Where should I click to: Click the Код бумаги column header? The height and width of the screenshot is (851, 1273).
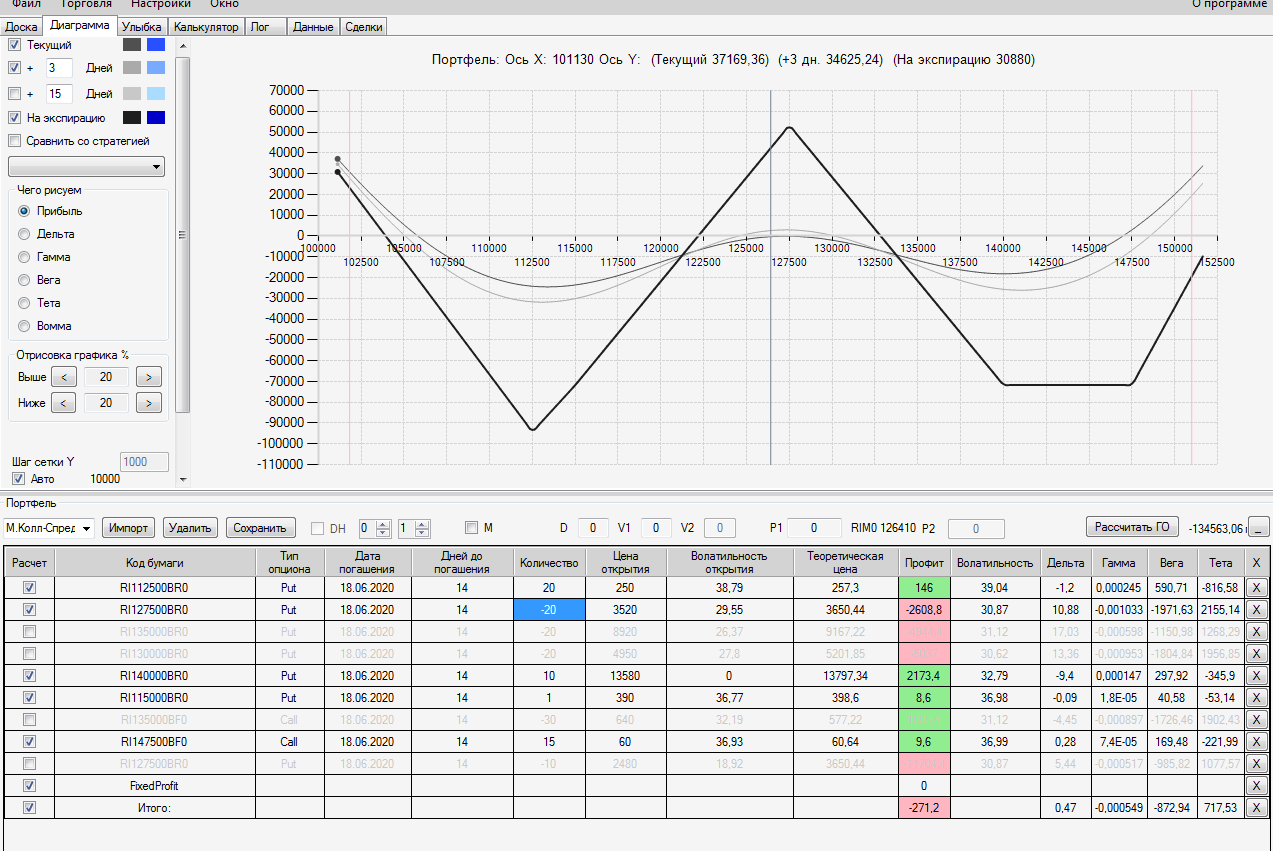pos(155,563)
